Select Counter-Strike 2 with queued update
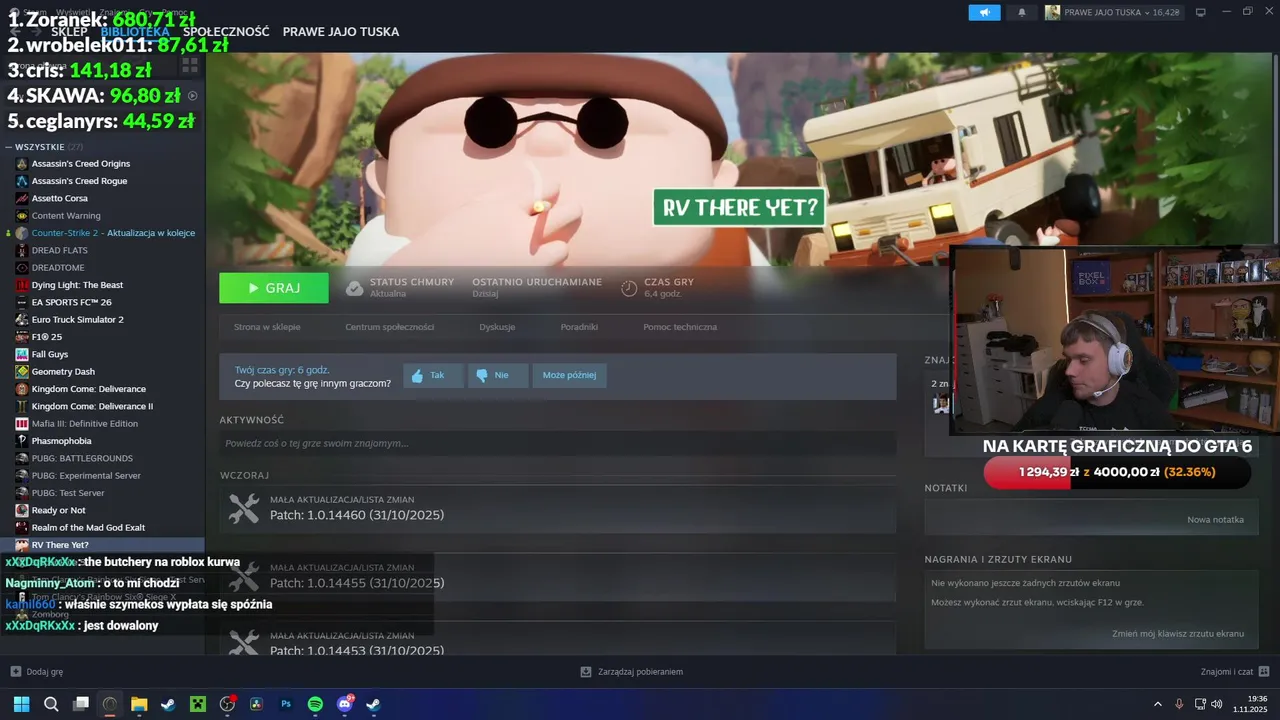 [113, 233]
